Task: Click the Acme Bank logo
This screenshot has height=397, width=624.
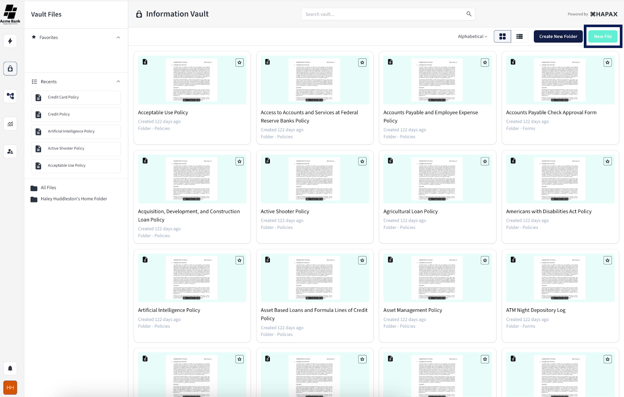Action: click(10, 14)
